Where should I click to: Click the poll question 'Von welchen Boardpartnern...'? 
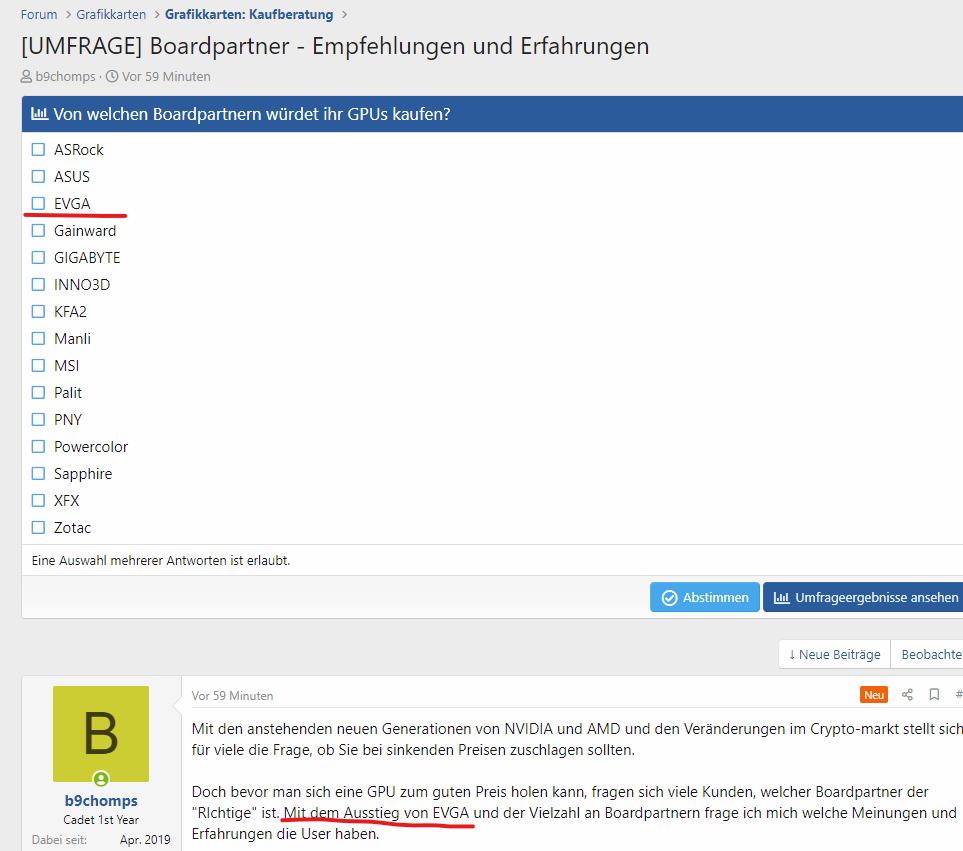point(252,114)
